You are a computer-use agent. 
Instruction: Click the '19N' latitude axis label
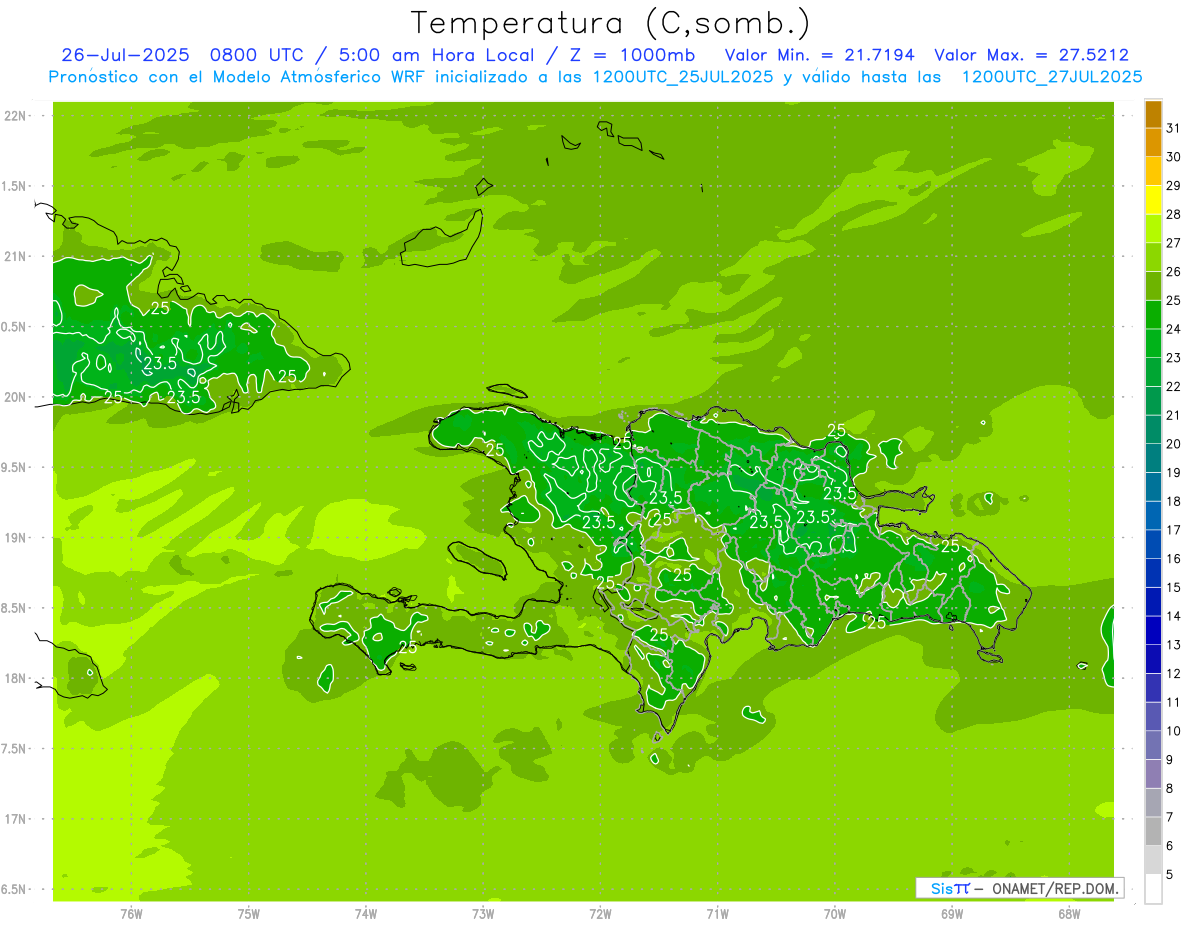coord(15,538)
